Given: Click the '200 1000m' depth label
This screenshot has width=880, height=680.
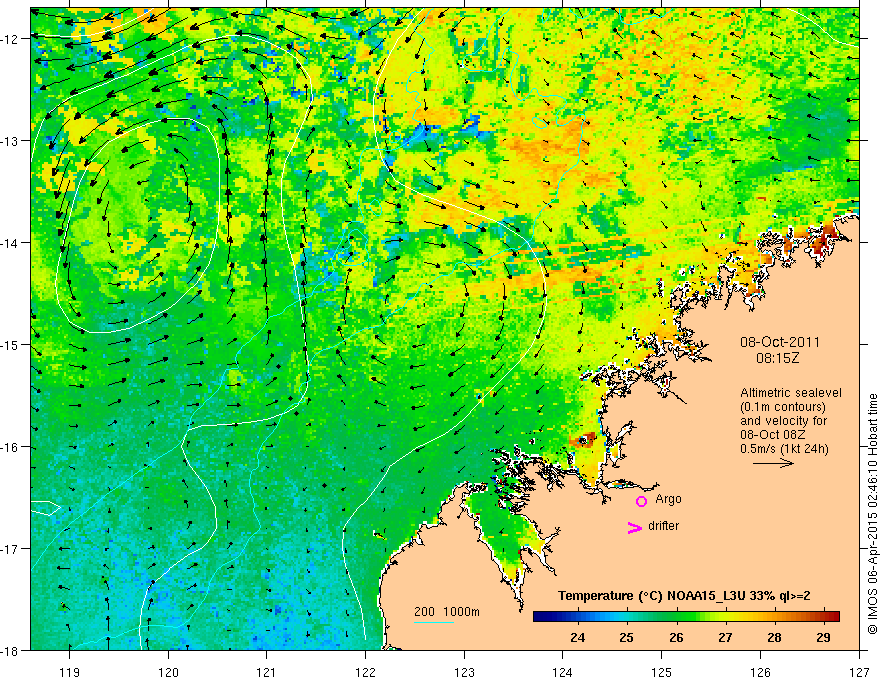Looking at the screenshot, I should coord(447,612).
